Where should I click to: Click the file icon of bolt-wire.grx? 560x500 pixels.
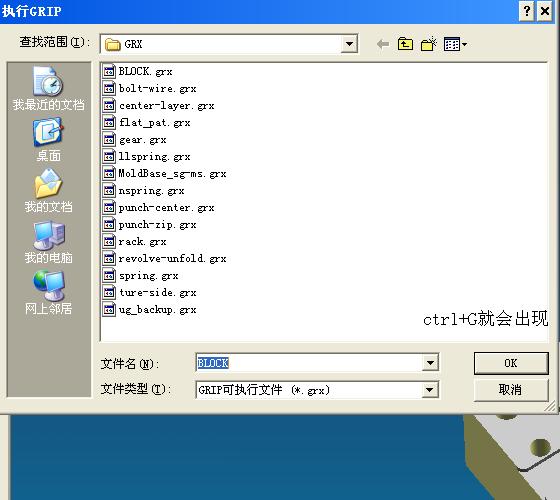109,88
